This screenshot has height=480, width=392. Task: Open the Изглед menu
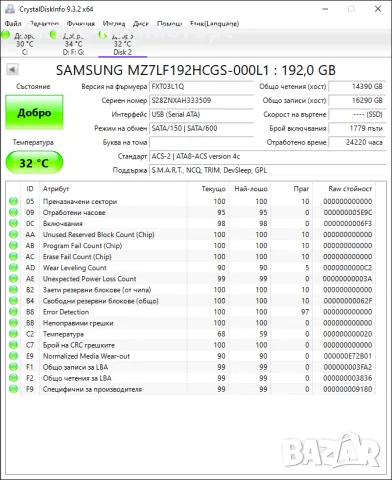tap(114, 24)
